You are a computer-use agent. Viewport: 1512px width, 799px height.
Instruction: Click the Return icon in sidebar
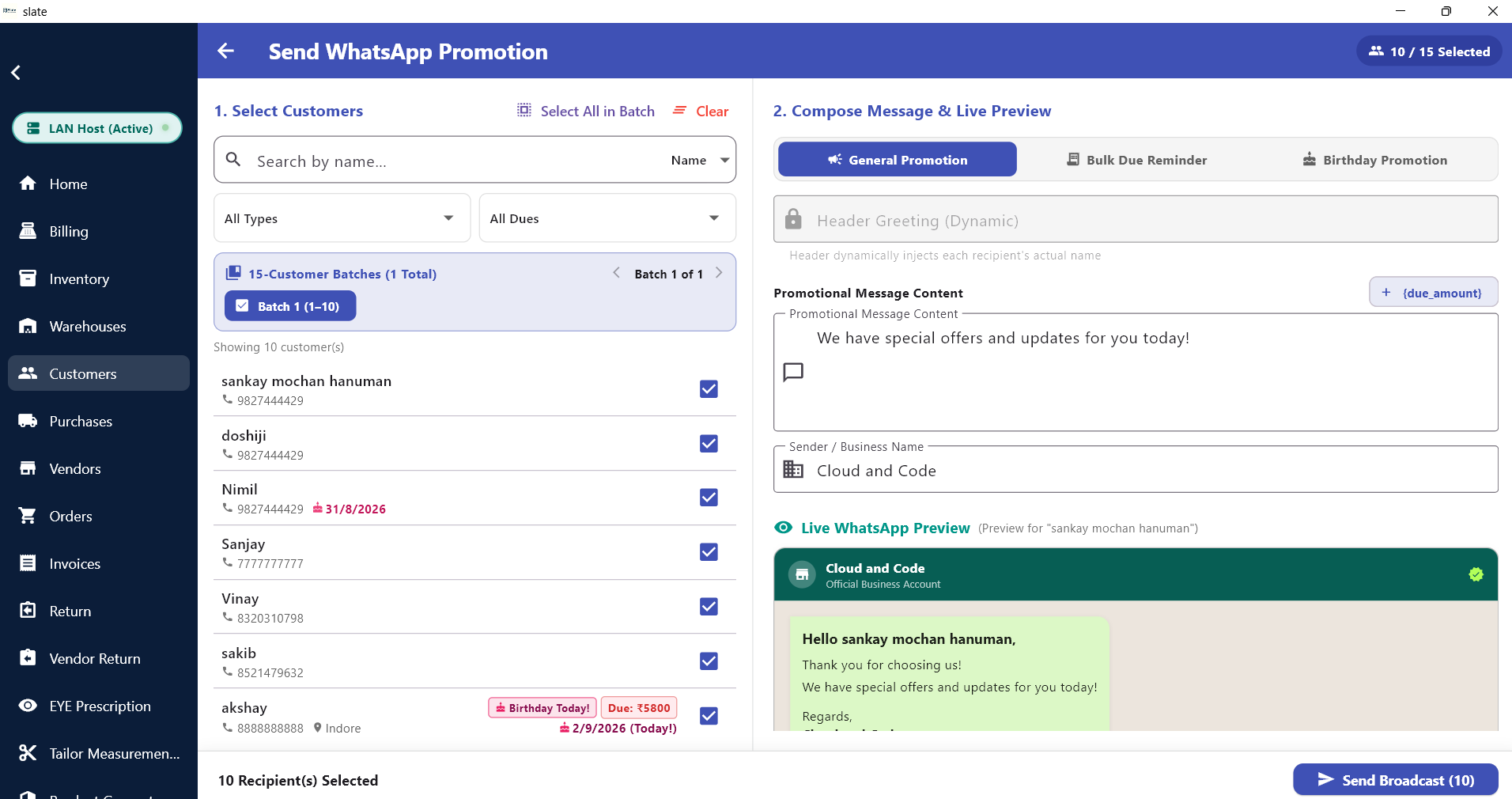[x=28, y=611]
